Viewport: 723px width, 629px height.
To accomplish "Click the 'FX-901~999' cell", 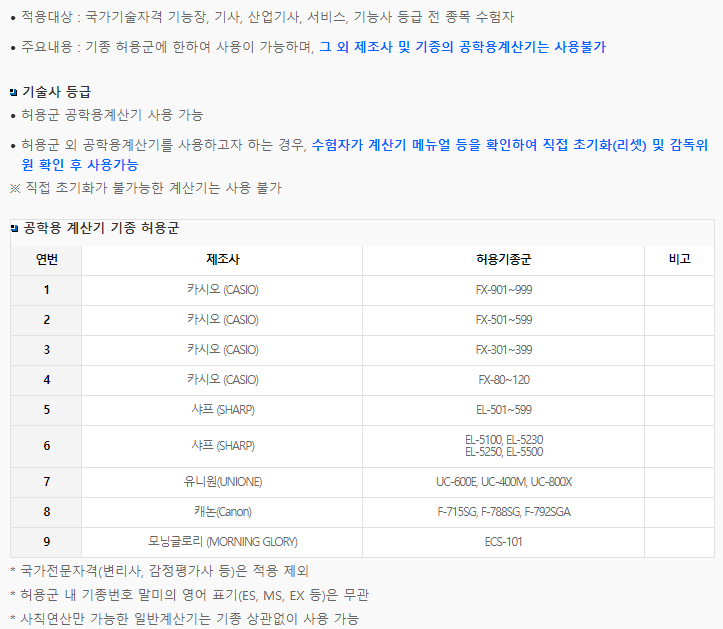I will pos(504,290).
